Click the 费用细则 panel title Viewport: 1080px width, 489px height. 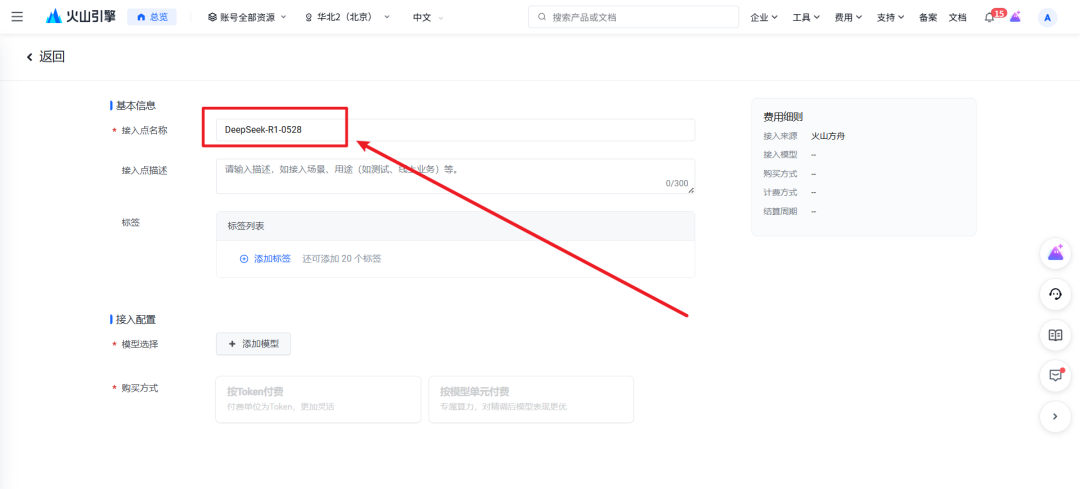click(x=783, y=117)
